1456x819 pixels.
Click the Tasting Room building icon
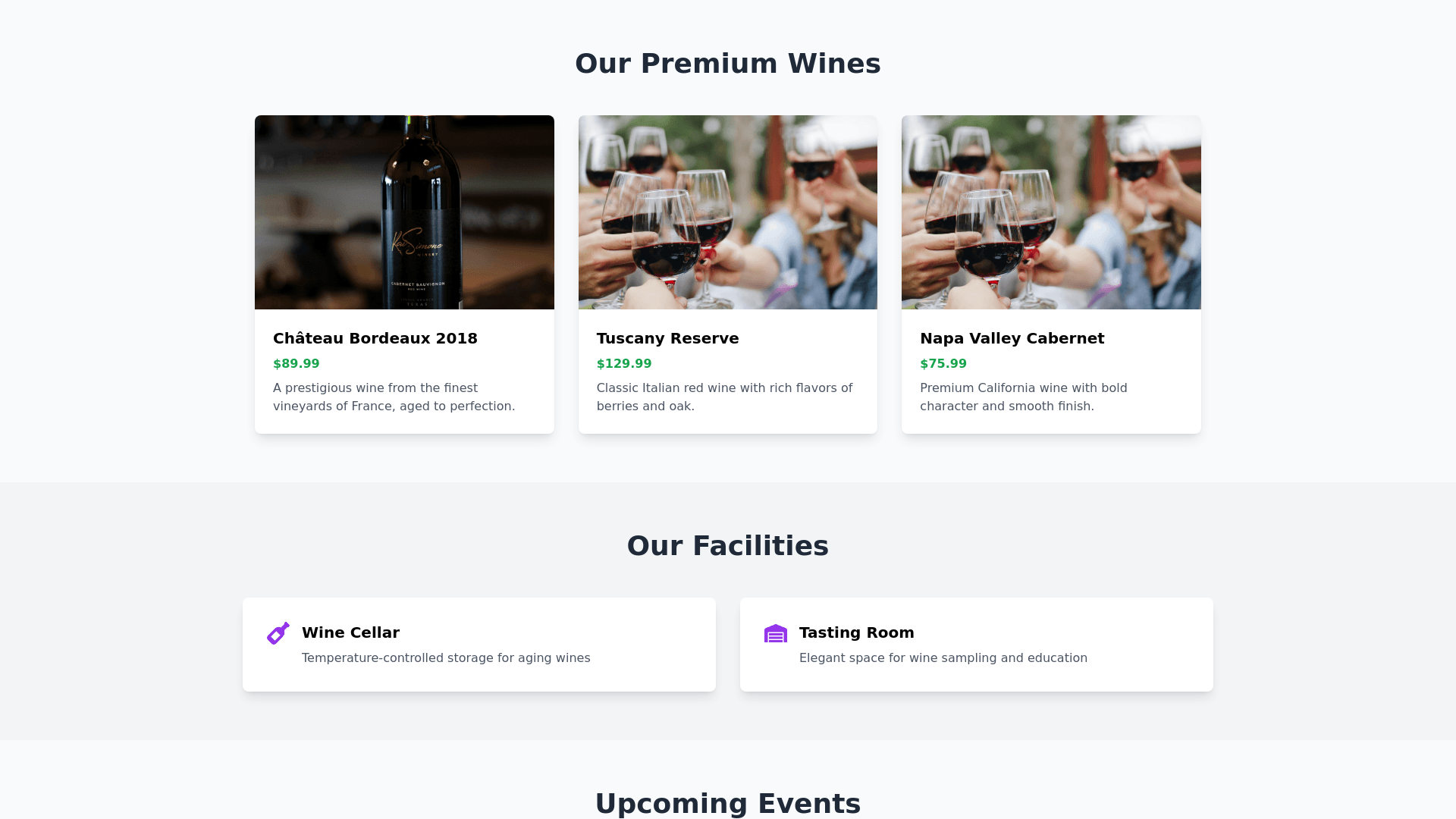[775, 633]
